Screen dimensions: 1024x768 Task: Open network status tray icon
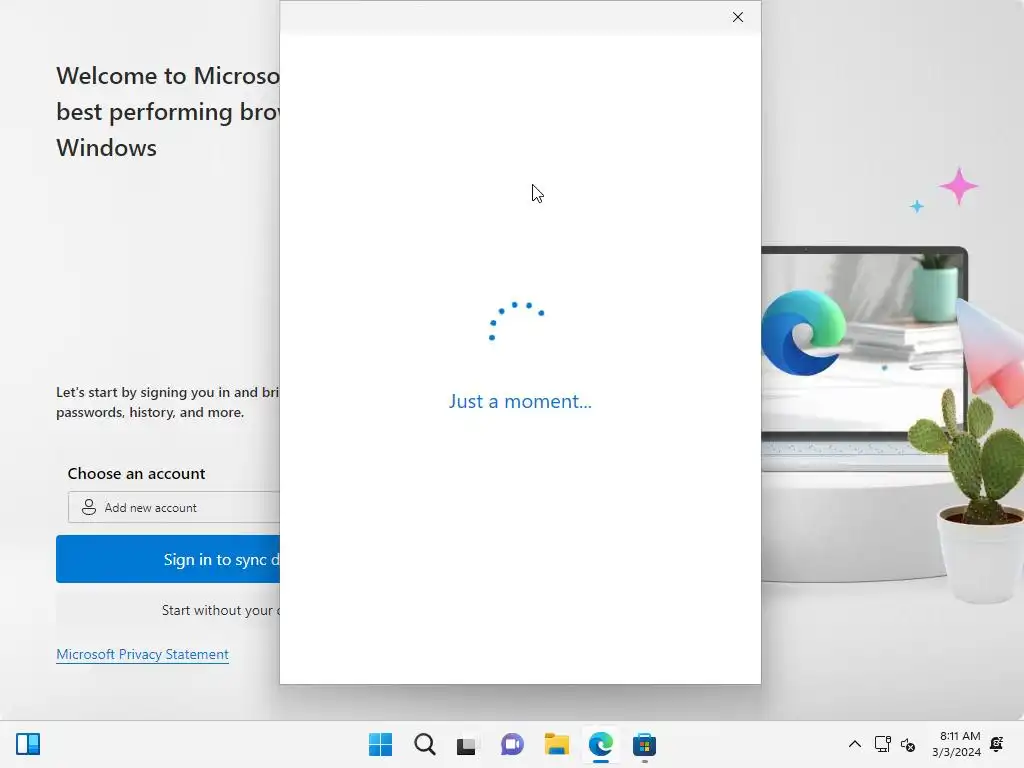(x=882, y=744)
